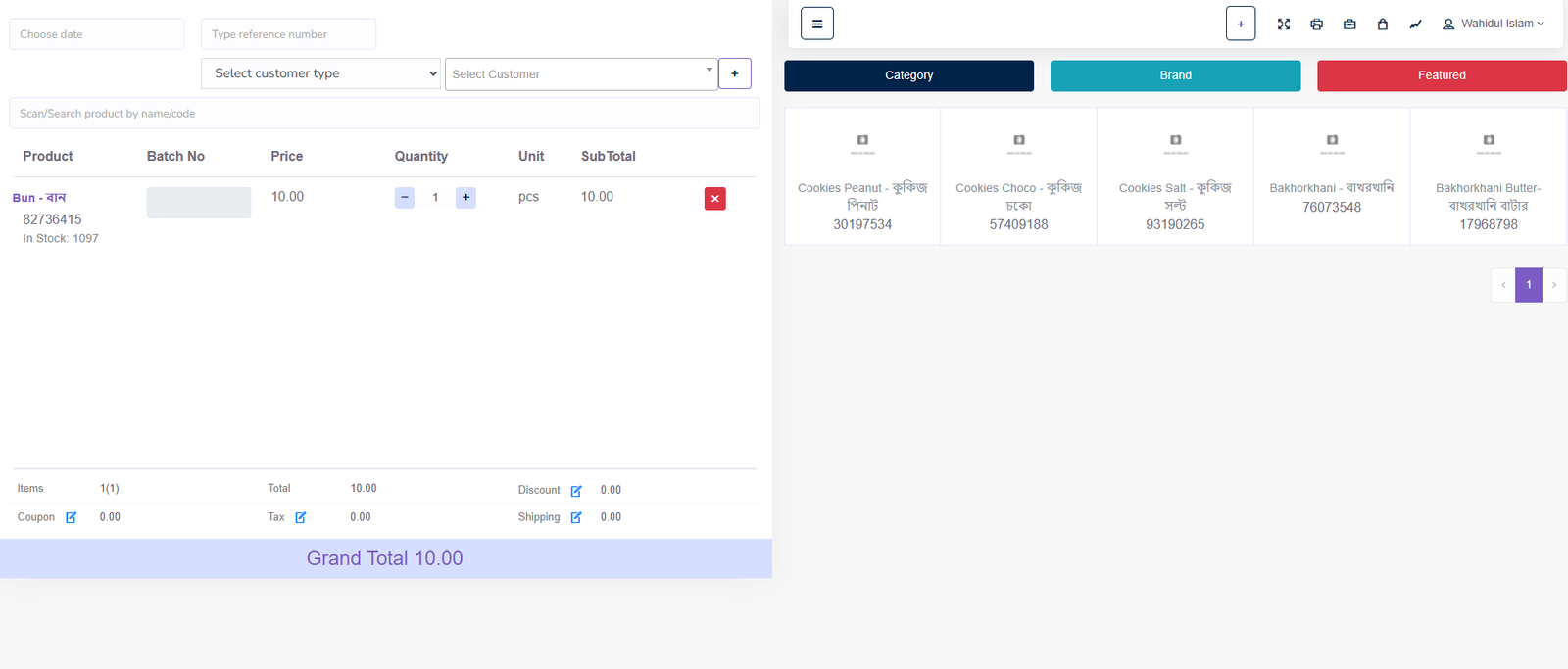
Task: Switch to Featured filter tab
Action: 1442,75
